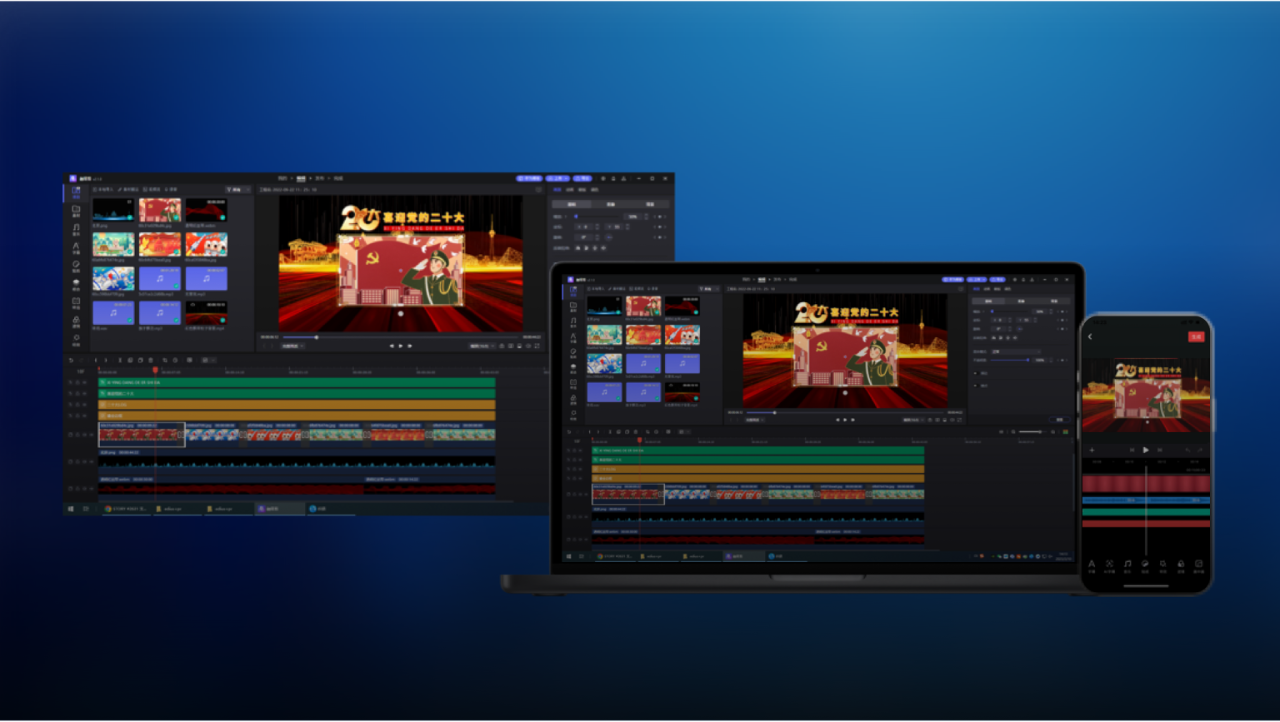This screenshot has width=1280, height=722.
Task: Click outlined button at bottom of laptop properties panel
Action: click(1059, 420)
